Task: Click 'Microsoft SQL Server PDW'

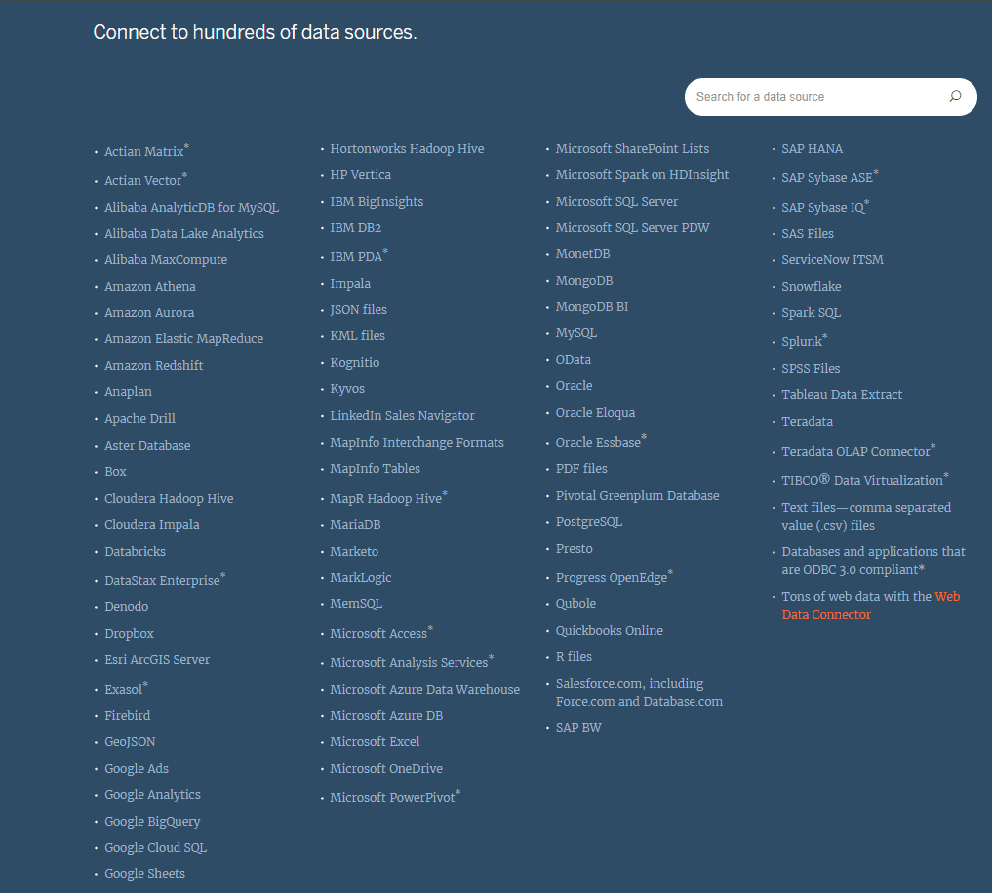Action: [633, 228]
